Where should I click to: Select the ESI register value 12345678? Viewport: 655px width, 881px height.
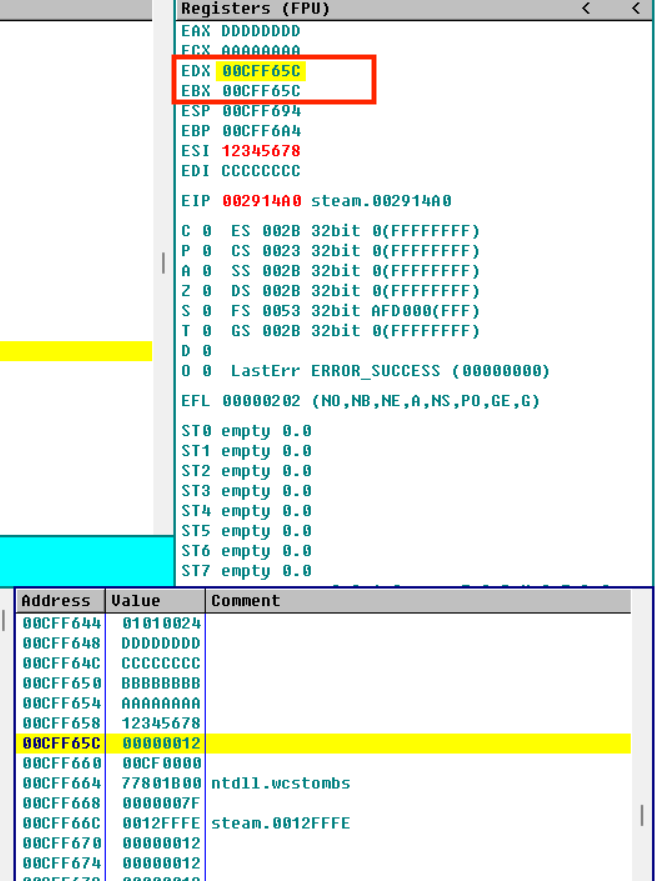point(260,151)
